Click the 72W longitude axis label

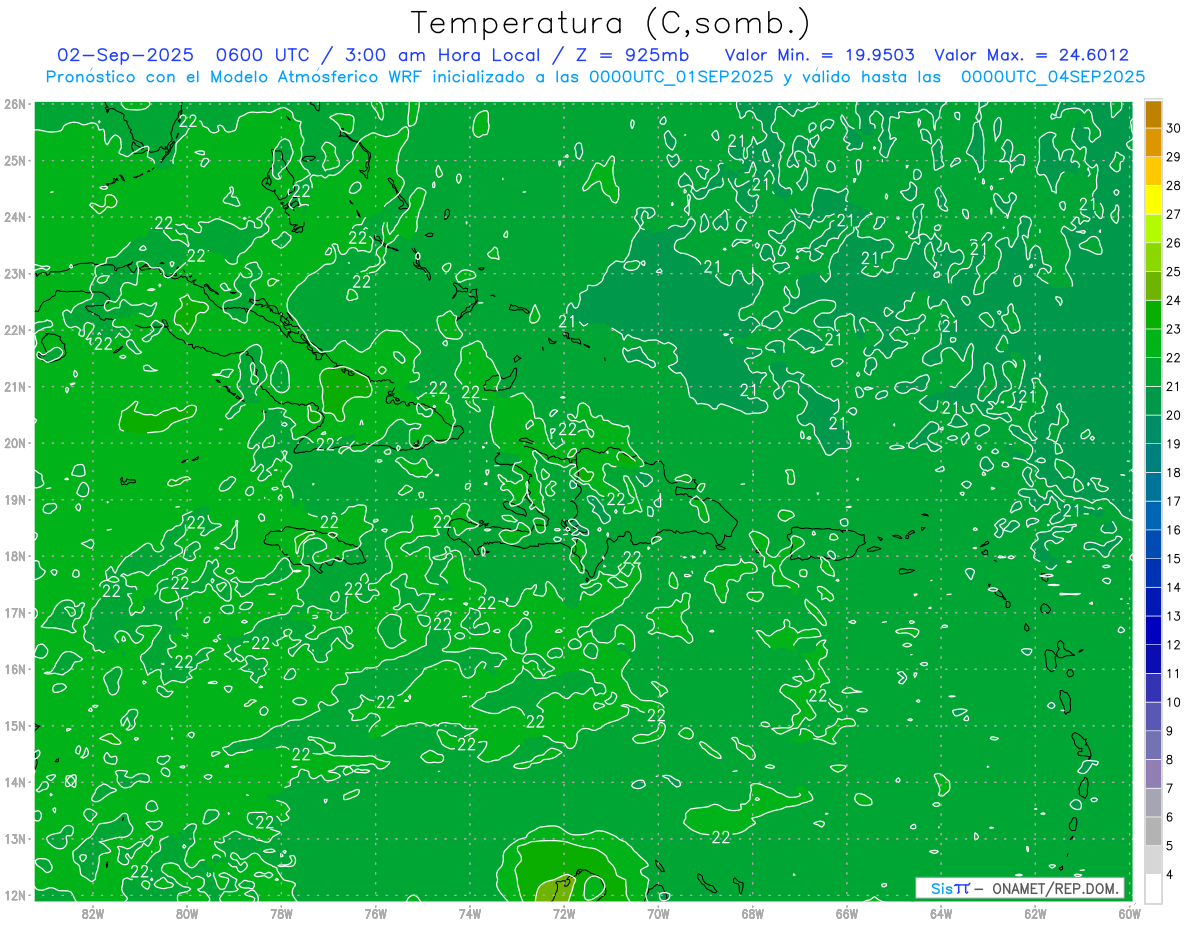pyautogui.click(x=564, y=913)
